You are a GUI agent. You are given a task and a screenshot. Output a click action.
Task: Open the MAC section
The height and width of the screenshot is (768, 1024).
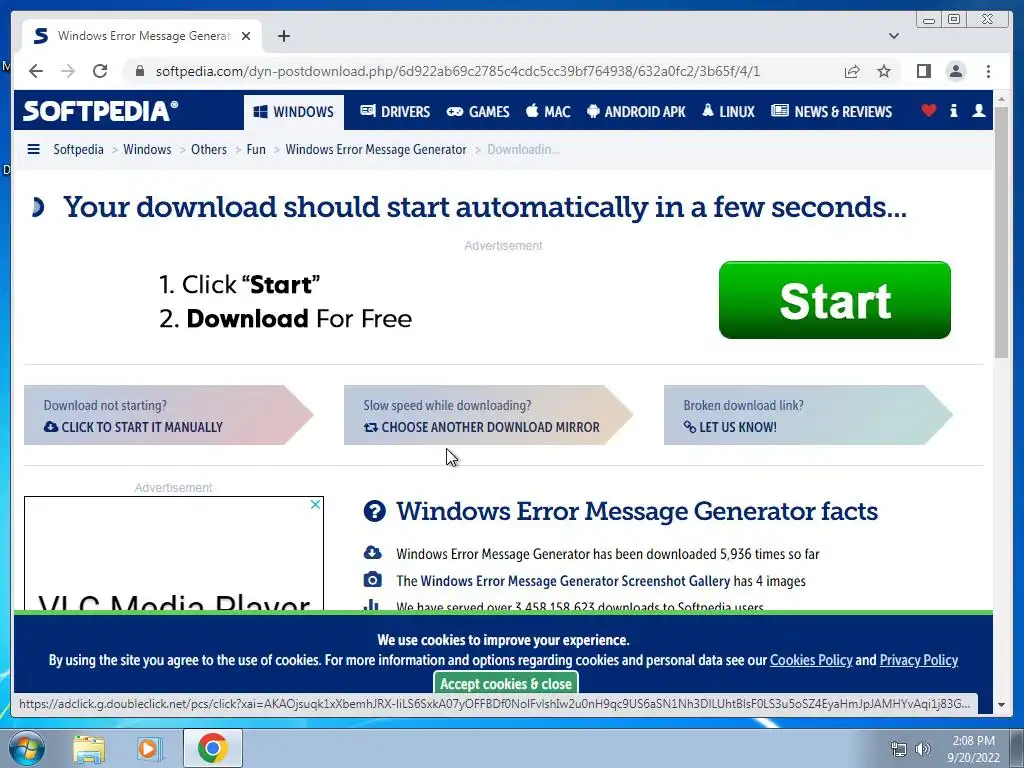[548, 112]
